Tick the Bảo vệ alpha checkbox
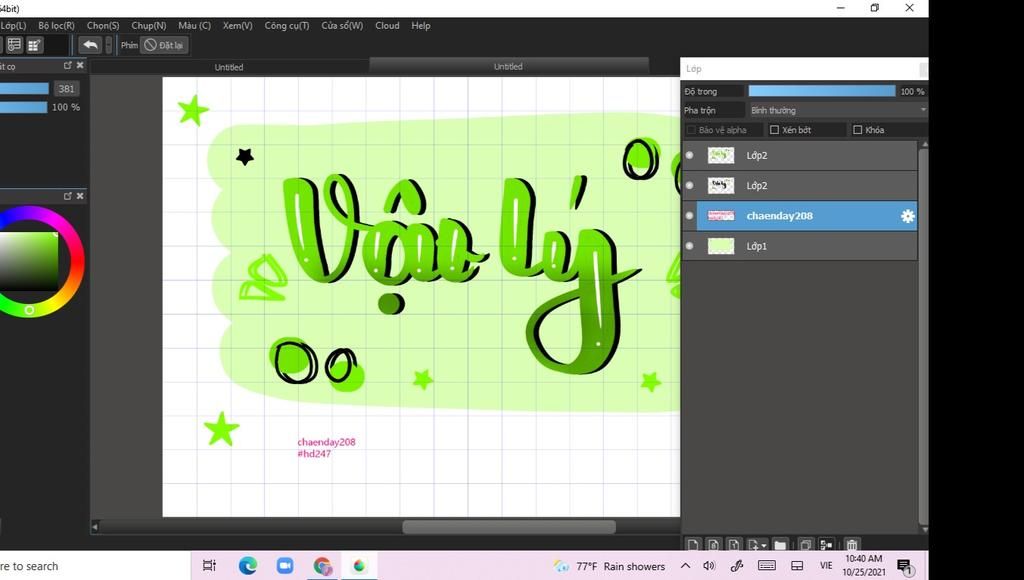 [x=691, y=130]
